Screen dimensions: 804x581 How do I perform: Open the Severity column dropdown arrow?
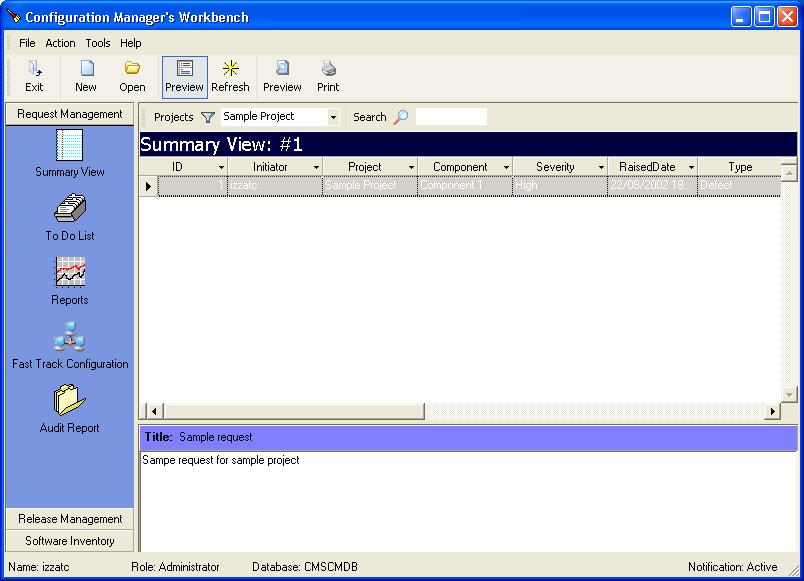601,167
